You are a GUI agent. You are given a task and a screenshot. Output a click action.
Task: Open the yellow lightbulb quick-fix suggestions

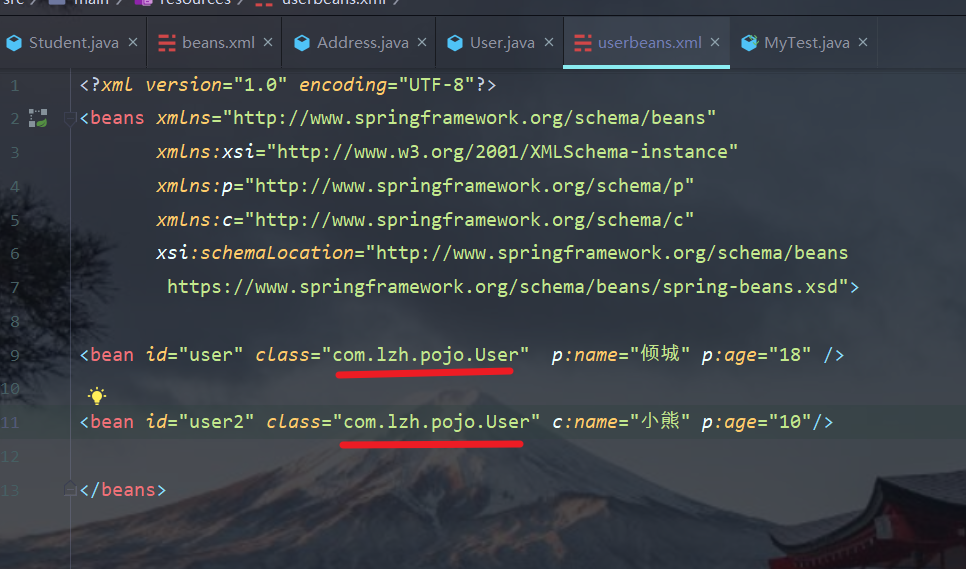point(97,395)
